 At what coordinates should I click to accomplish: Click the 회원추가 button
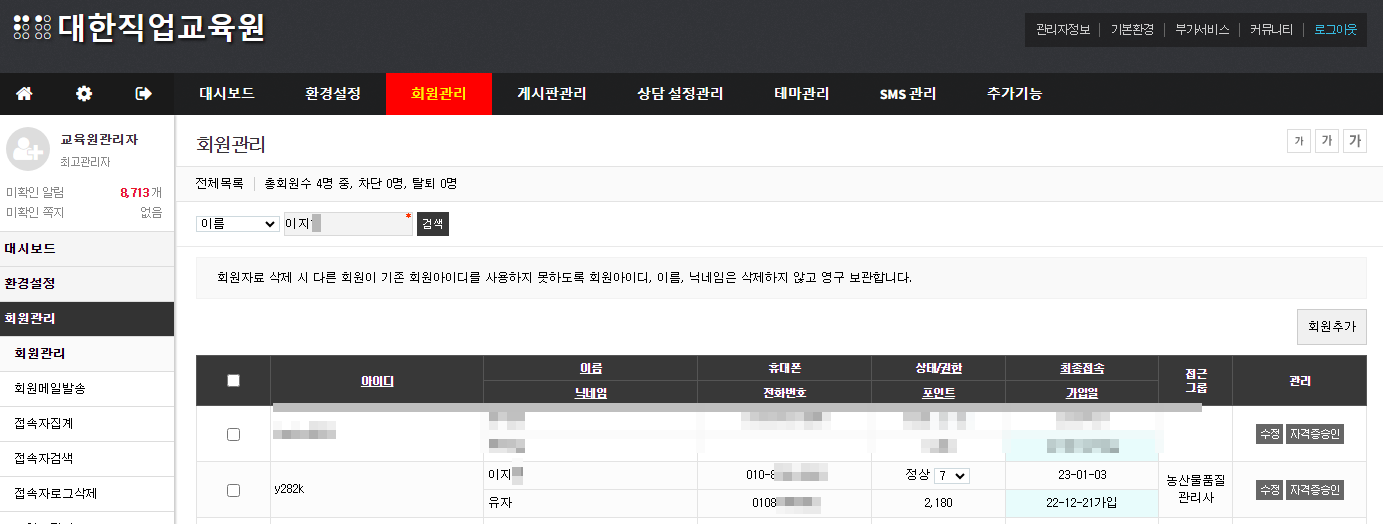[1330, 327]
